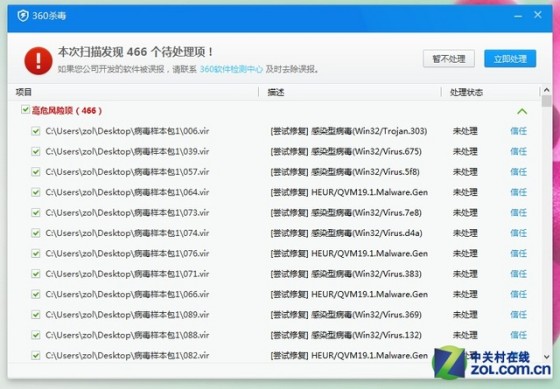560x389 pixels.
Task: Click 信任 link for 006.vir
Action: (519, 131)
